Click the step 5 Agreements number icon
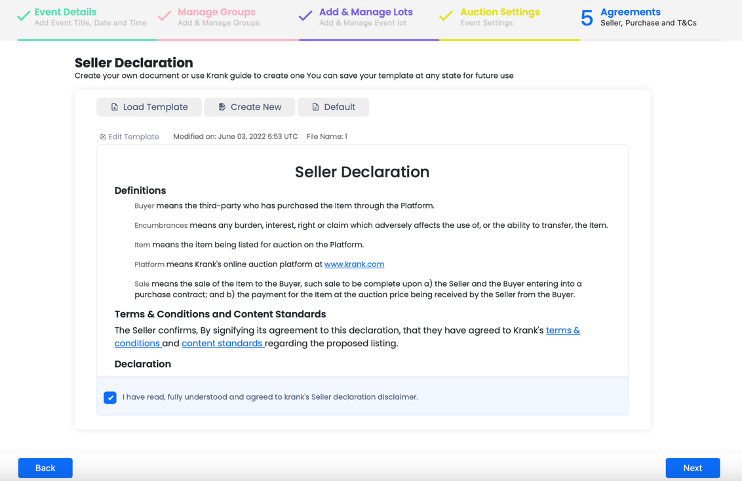Screen dimensions: 742x482 (587, 17)
